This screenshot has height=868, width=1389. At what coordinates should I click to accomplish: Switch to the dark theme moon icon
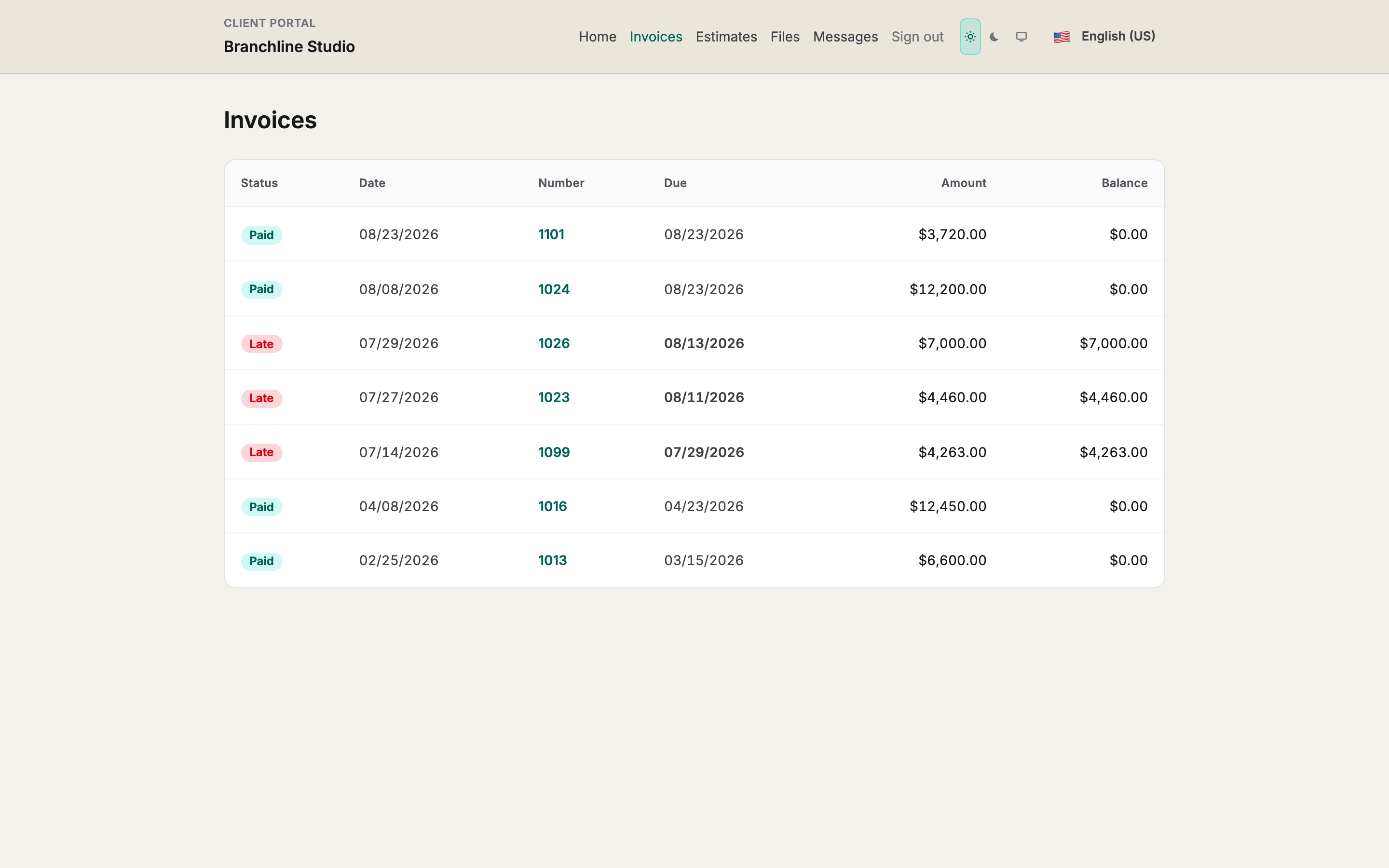click(x=994, y=37)
